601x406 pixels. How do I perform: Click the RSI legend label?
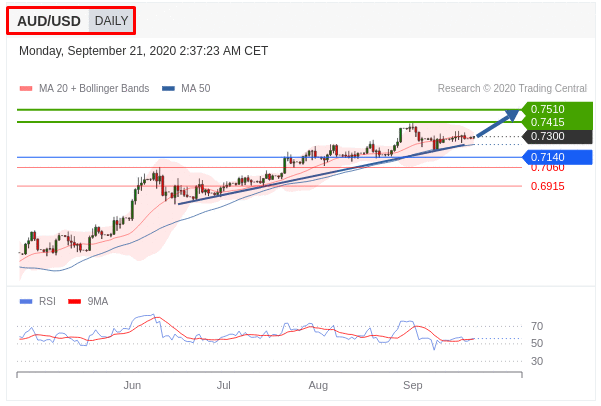click(47, 302)
